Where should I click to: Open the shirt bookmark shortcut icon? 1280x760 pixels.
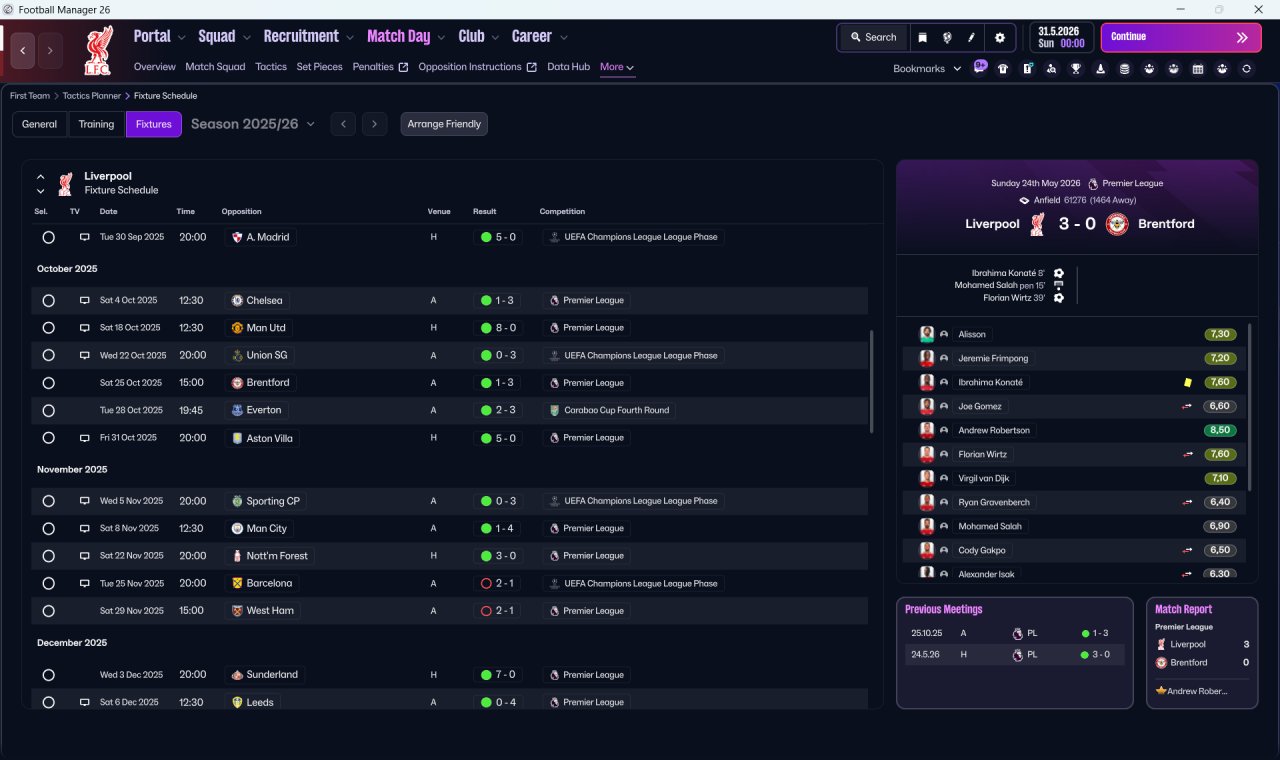pyautogui.click(x=1003, y=69)
